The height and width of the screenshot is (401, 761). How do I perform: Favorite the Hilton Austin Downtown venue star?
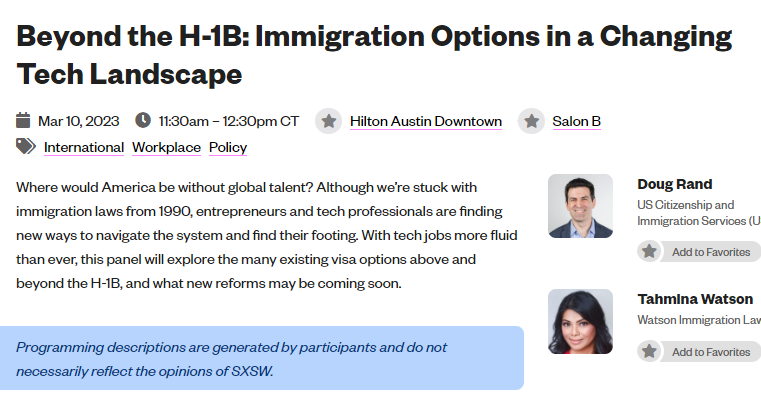[x=329, y=121]
